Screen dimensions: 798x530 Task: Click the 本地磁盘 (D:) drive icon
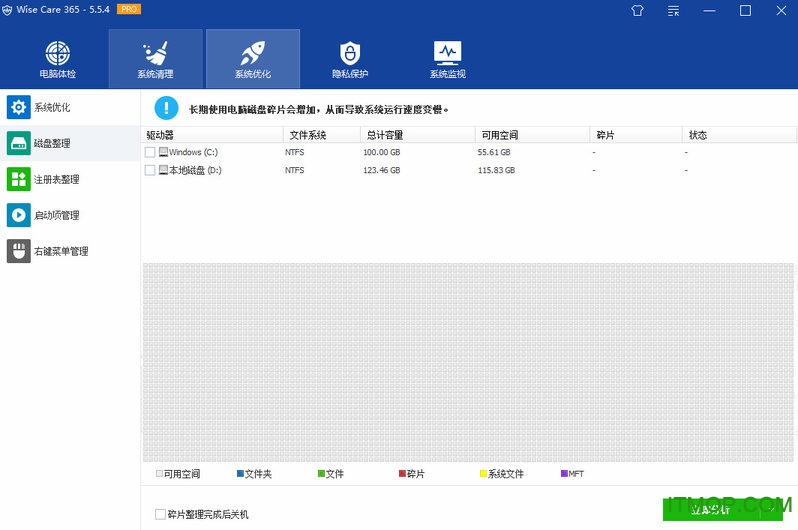pyautogui.click(x=163, y=170)
